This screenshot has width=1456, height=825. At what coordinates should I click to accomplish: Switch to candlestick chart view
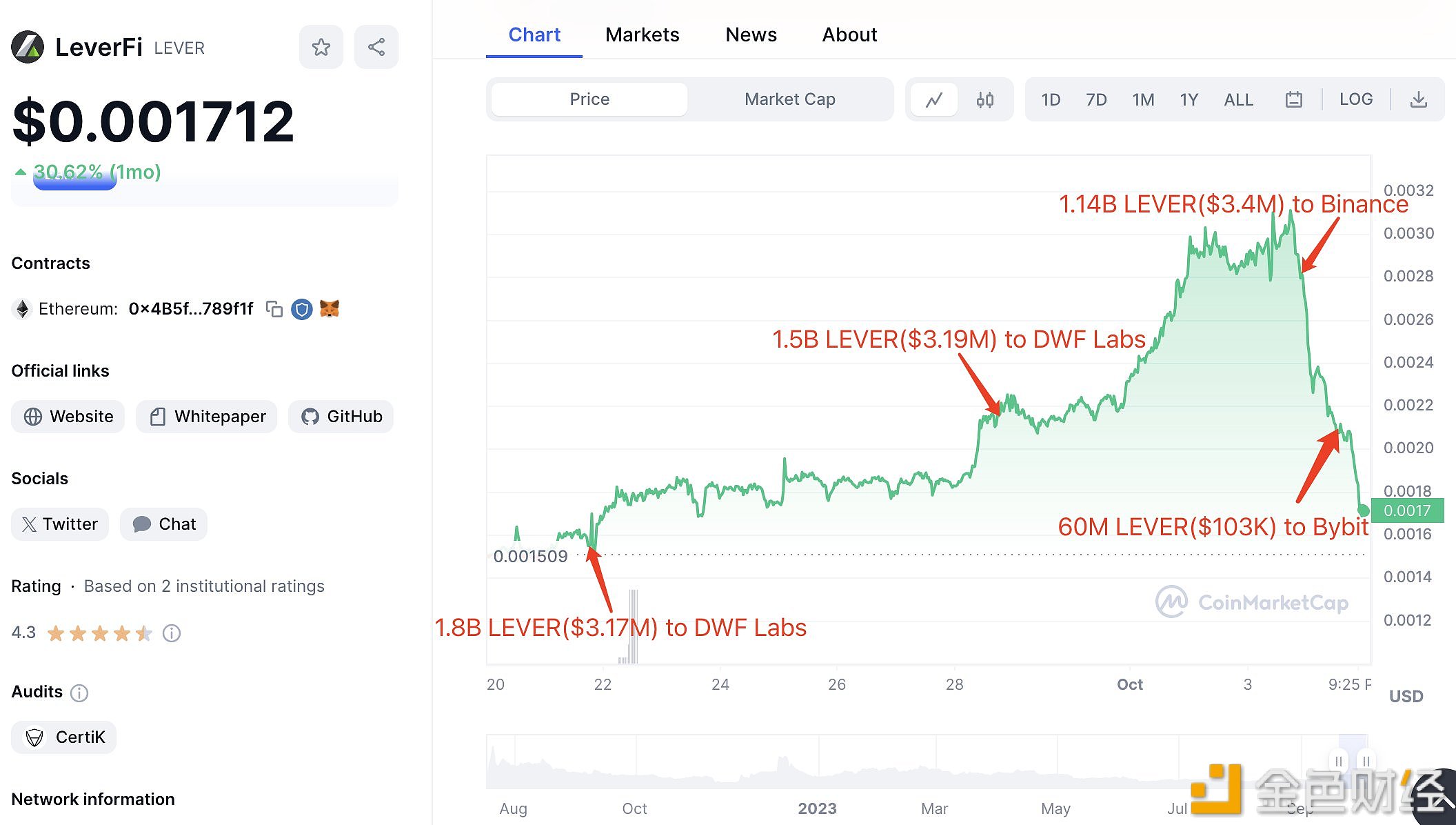pyautogui.click(x=985, y=100)
